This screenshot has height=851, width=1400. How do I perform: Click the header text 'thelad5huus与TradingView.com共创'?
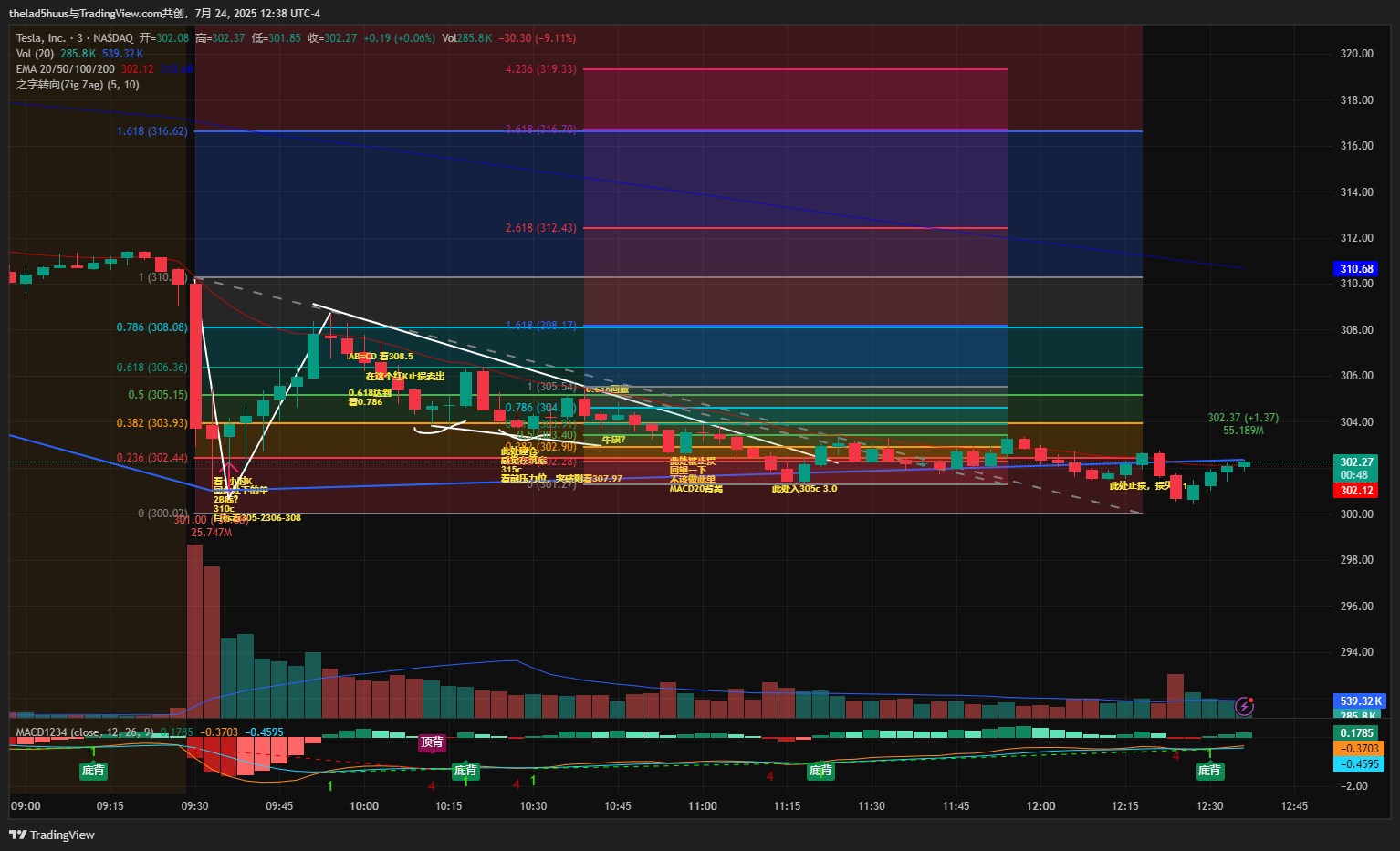tap(97, 14)
